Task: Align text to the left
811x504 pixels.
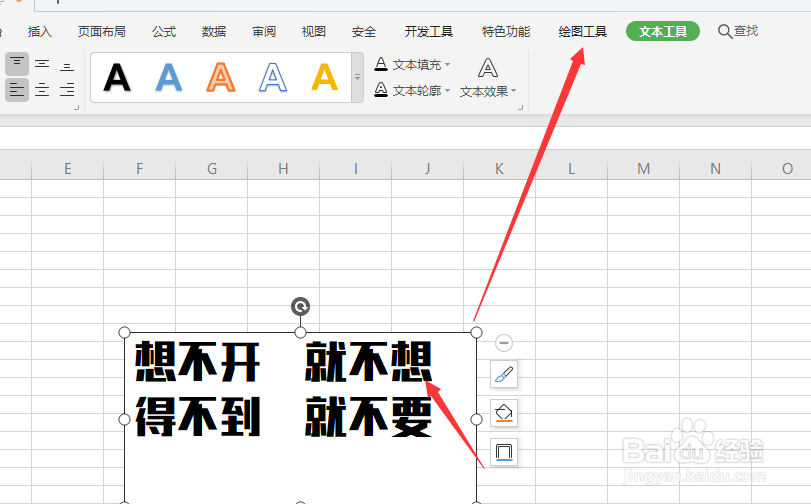Action: click(17, 90)
